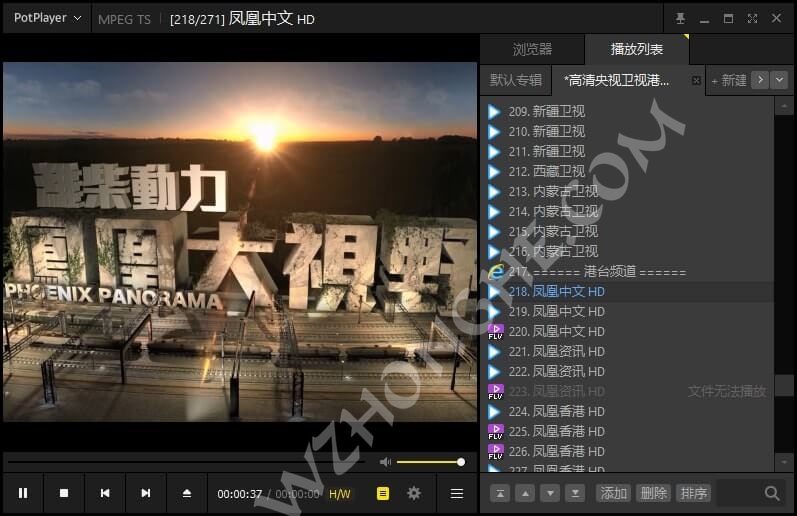Click the playlist scrollbar down arrow
Screen dimensions: 797x516
click(784, 462)
